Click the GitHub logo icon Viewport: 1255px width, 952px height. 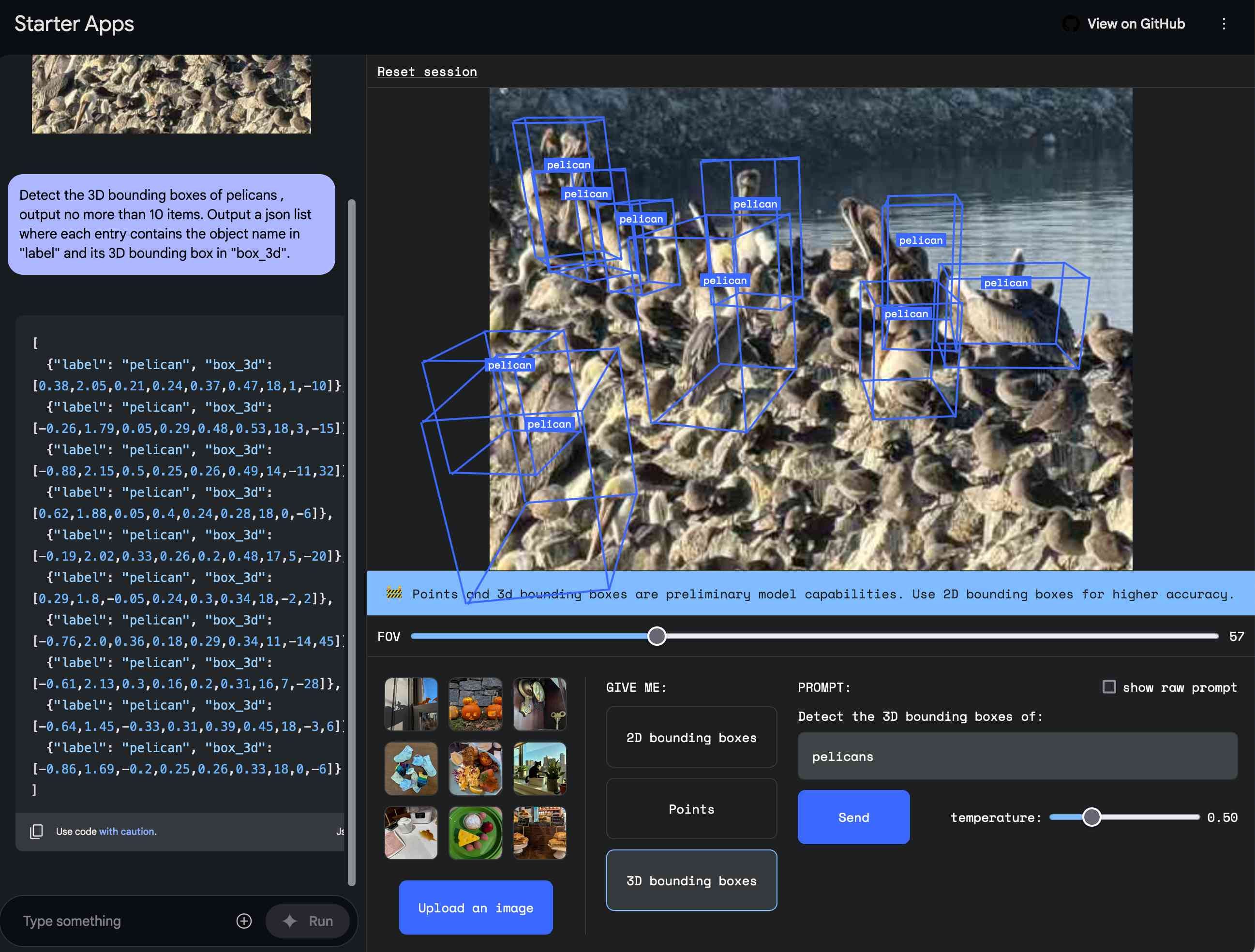(1070, 24)
